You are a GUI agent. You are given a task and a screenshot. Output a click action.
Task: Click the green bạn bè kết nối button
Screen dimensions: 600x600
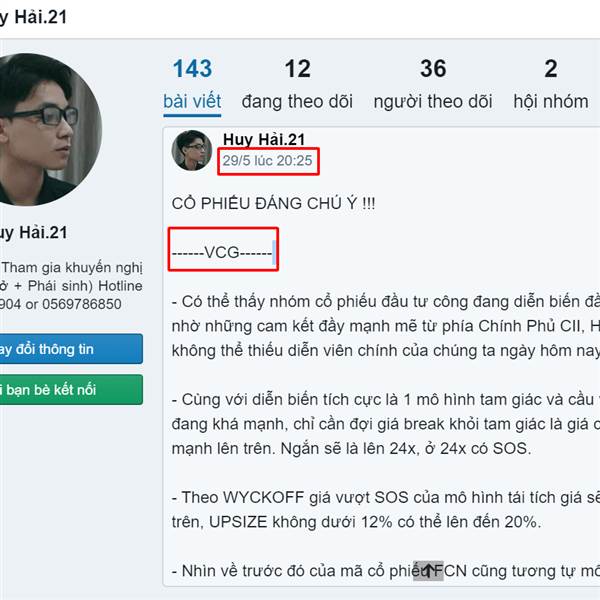tap(71, 390)
